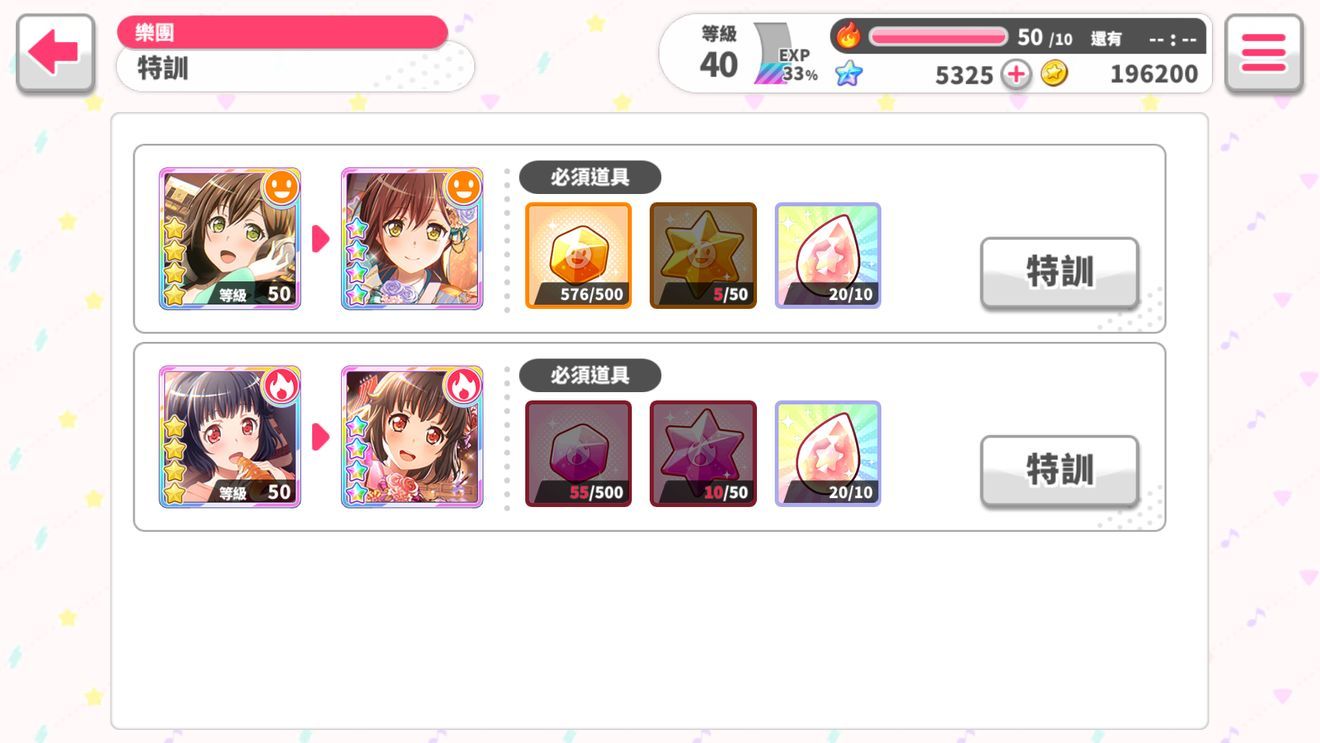
Task: Tap the flame boost icon
Action: point(848,37)
